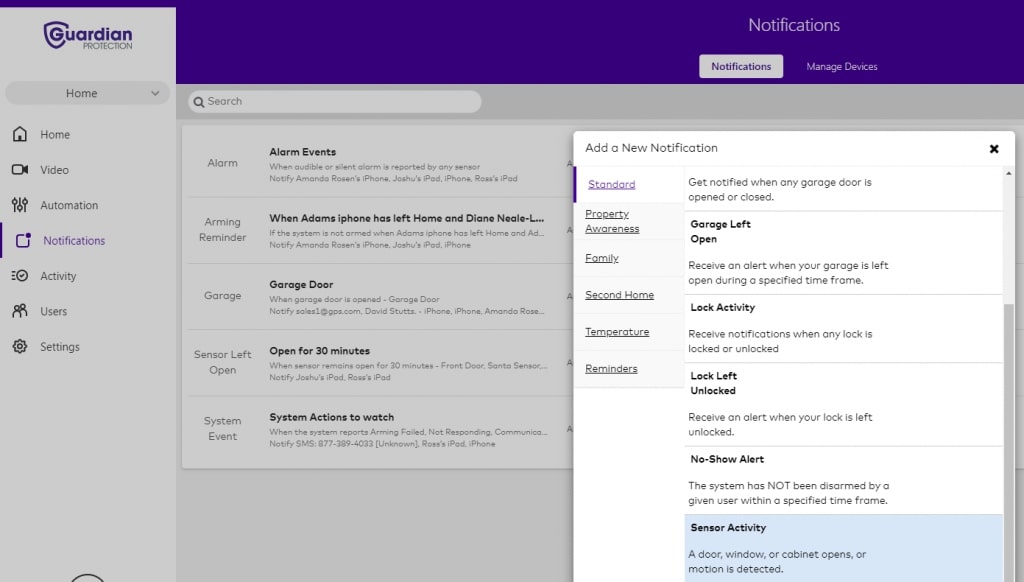Viewport: 1024px width, 582px height.
Task: Select the Home icon in the sidebar
Action: [21, 134]
